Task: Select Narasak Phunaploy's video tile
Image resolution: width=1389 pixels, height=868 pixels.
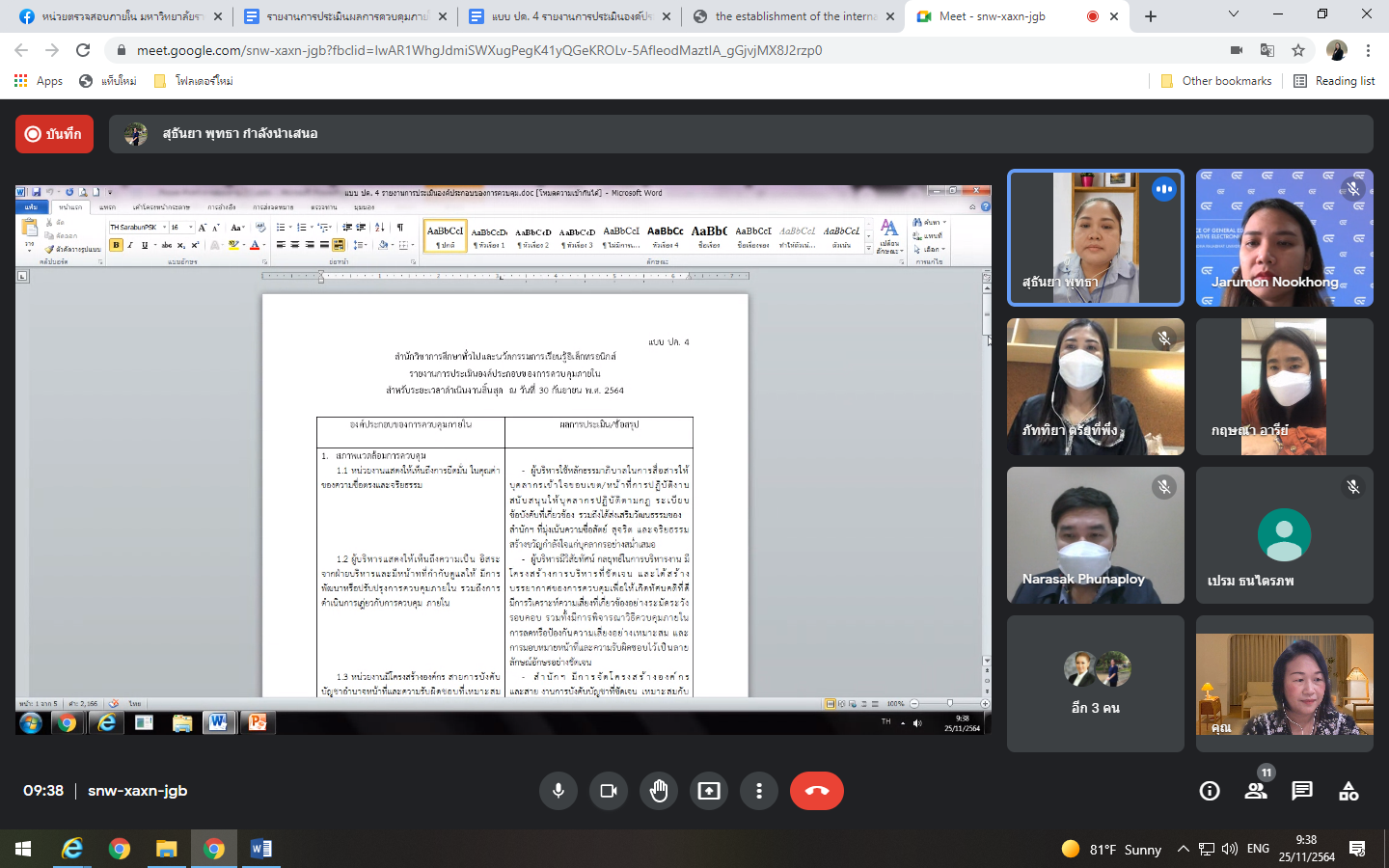Action: pos(1095,535)
